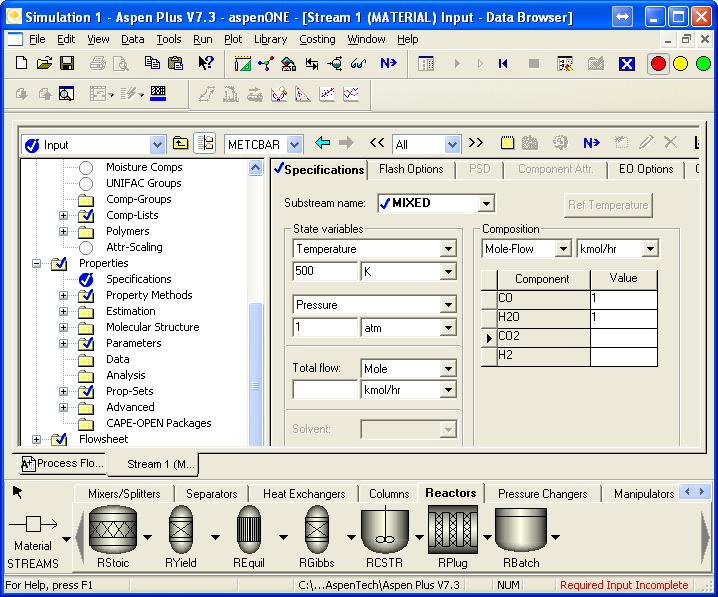Switch to Flash Options tab

click(411, 169)
